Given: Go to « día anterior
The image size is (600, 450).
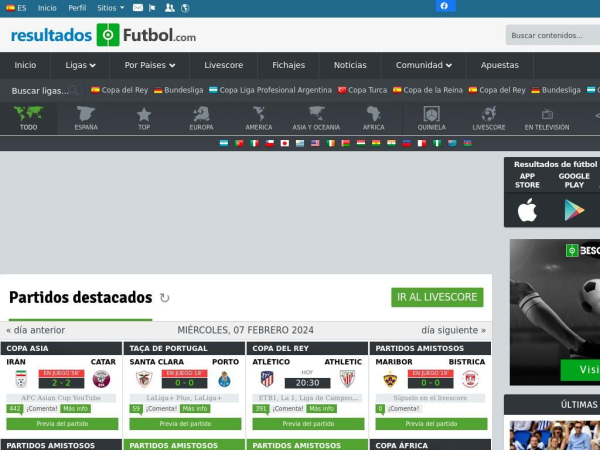Looking at the screenshot, I should [36, 330].
